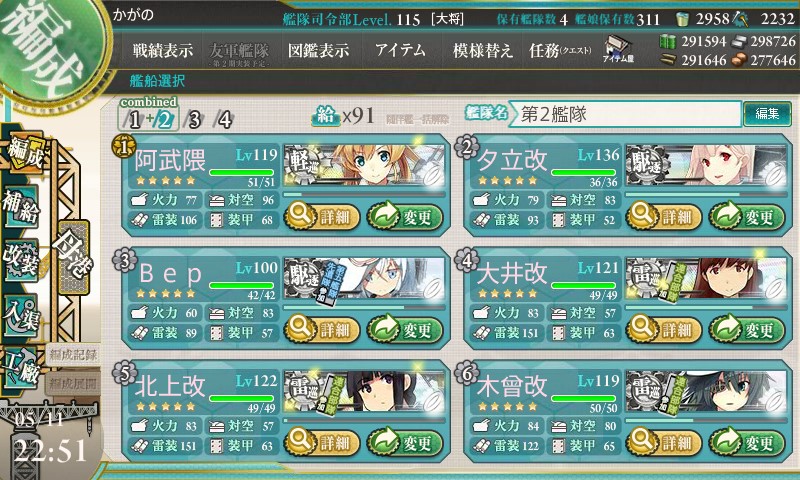800x480 pixels.
Task: Open the 入渠 docking sidebar icon
Action: [21, 315]
